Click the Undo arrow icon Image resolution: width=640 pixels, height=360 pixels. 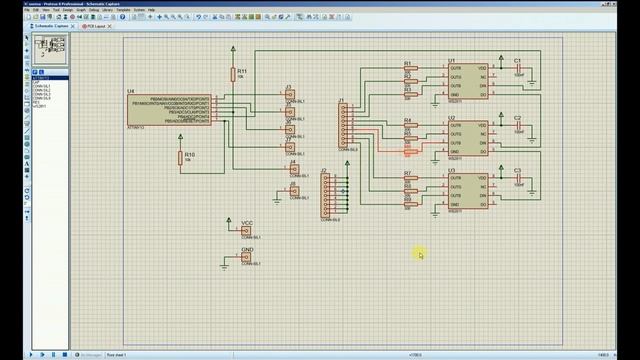point(198,17)
